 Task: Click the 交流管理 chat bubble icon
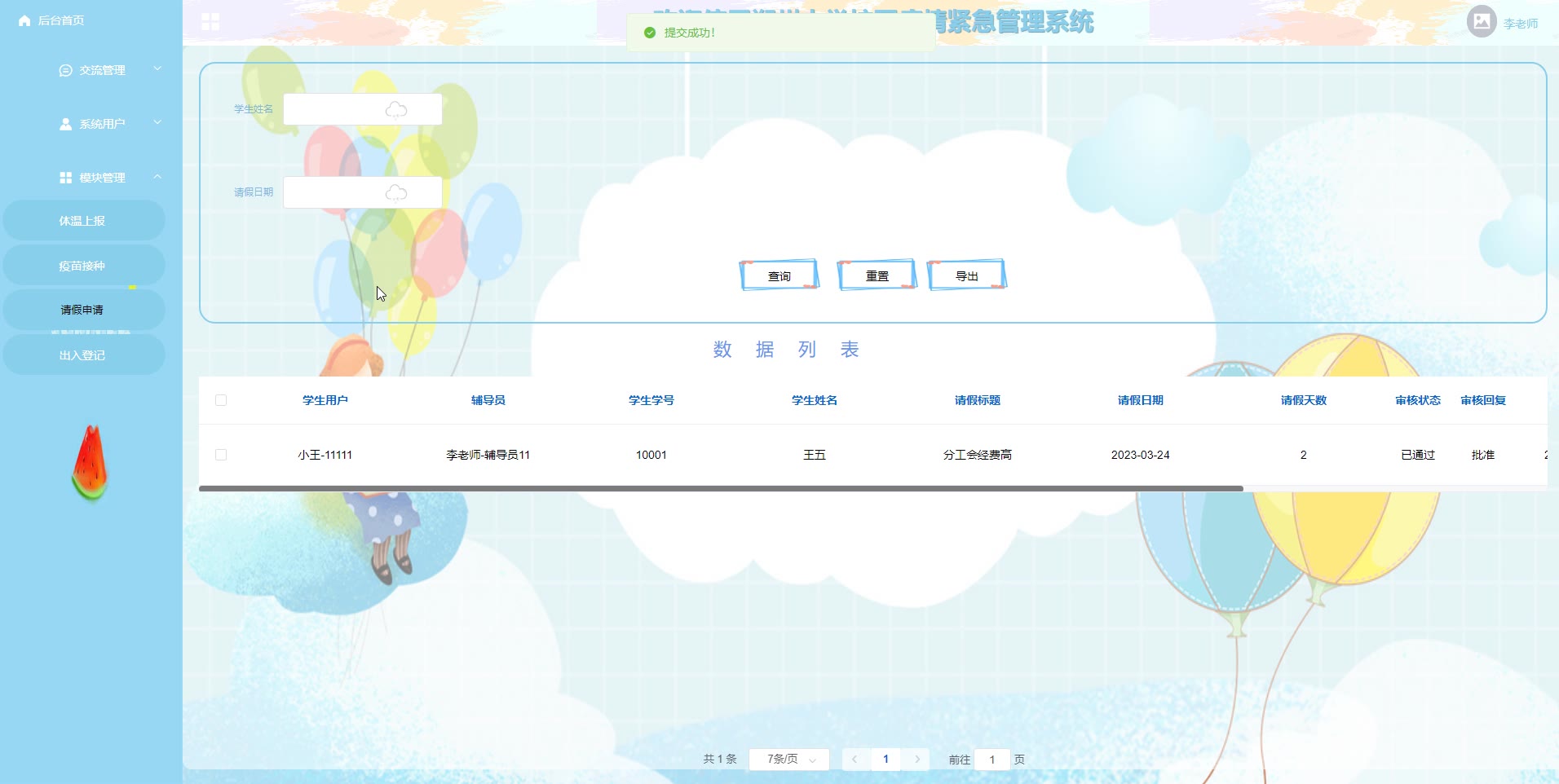pos(66,71)
